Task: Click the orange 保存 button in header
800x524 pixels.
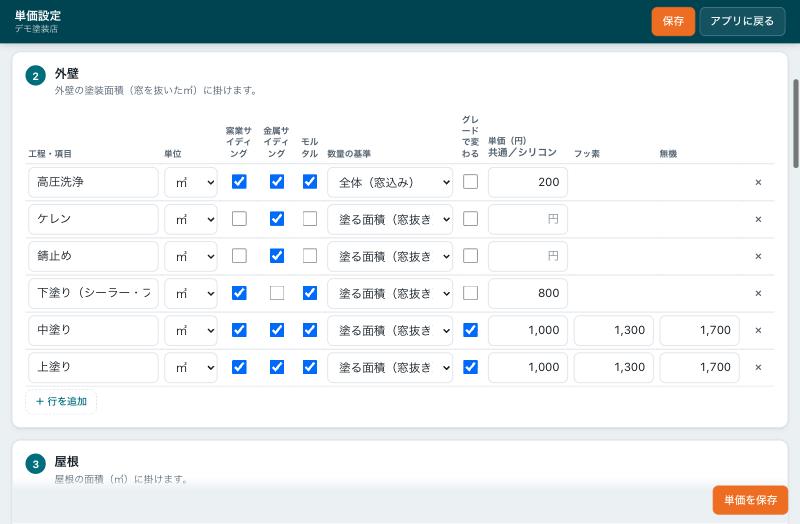Action: coord(673,21)
